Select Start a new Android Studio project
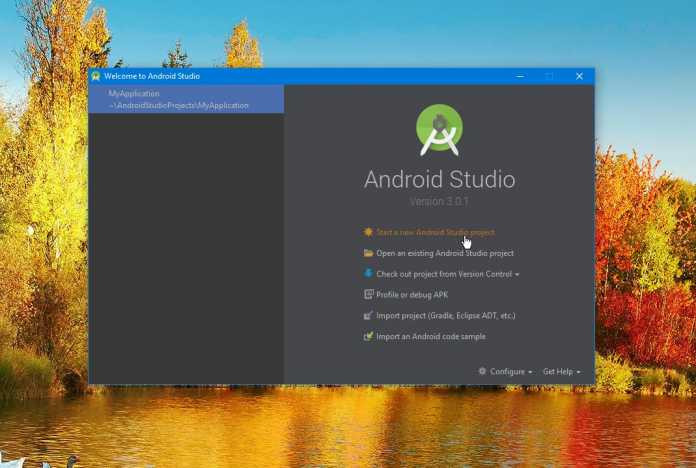This screenshot has height=468, width=696. coord(435,232)
